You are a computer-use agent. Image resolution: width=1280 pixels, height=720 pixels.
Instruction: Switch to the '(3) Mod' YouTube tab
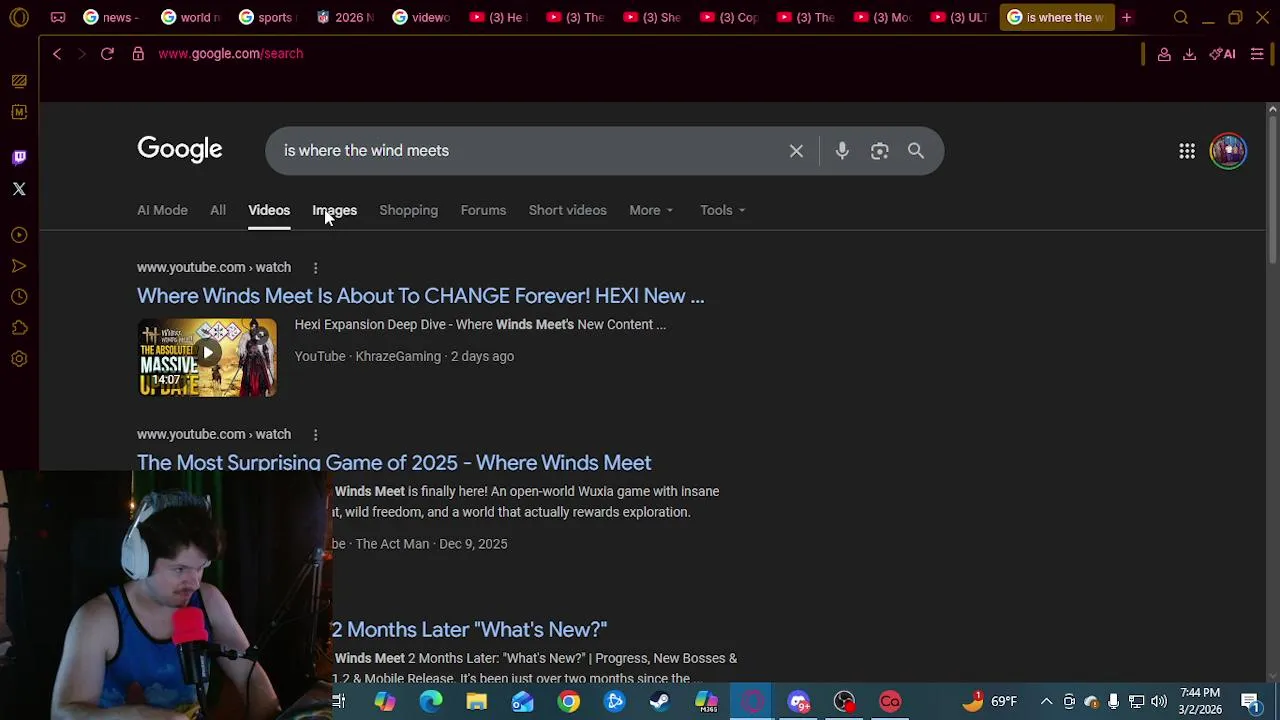pos(882,17)
